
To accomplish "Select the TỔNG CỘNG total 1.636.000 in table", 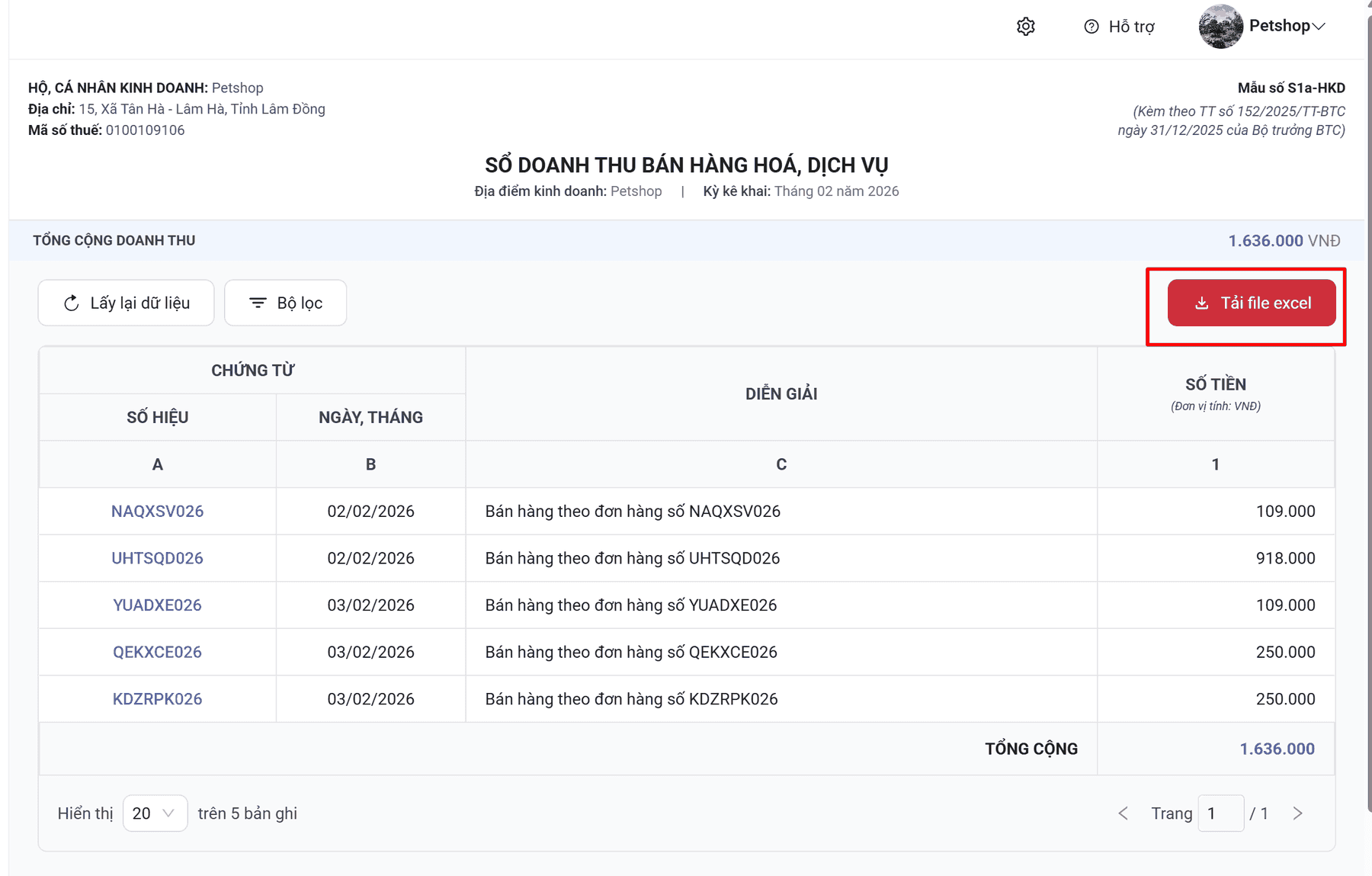I will point(1277,749).
